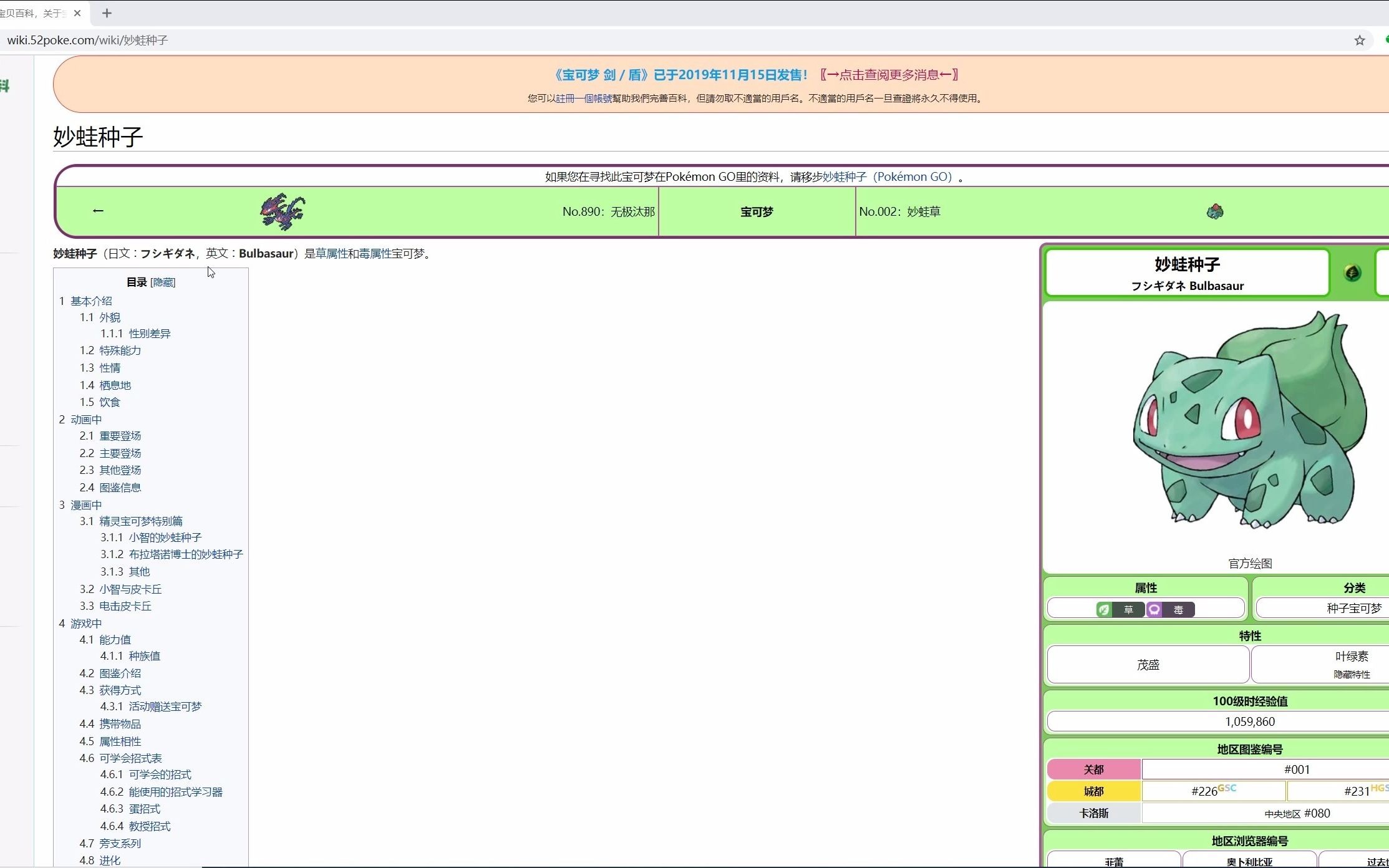1389x868 pixels.
Task: Jump to 3.2 小智与皮卡丘
Action: coord(130,589)
